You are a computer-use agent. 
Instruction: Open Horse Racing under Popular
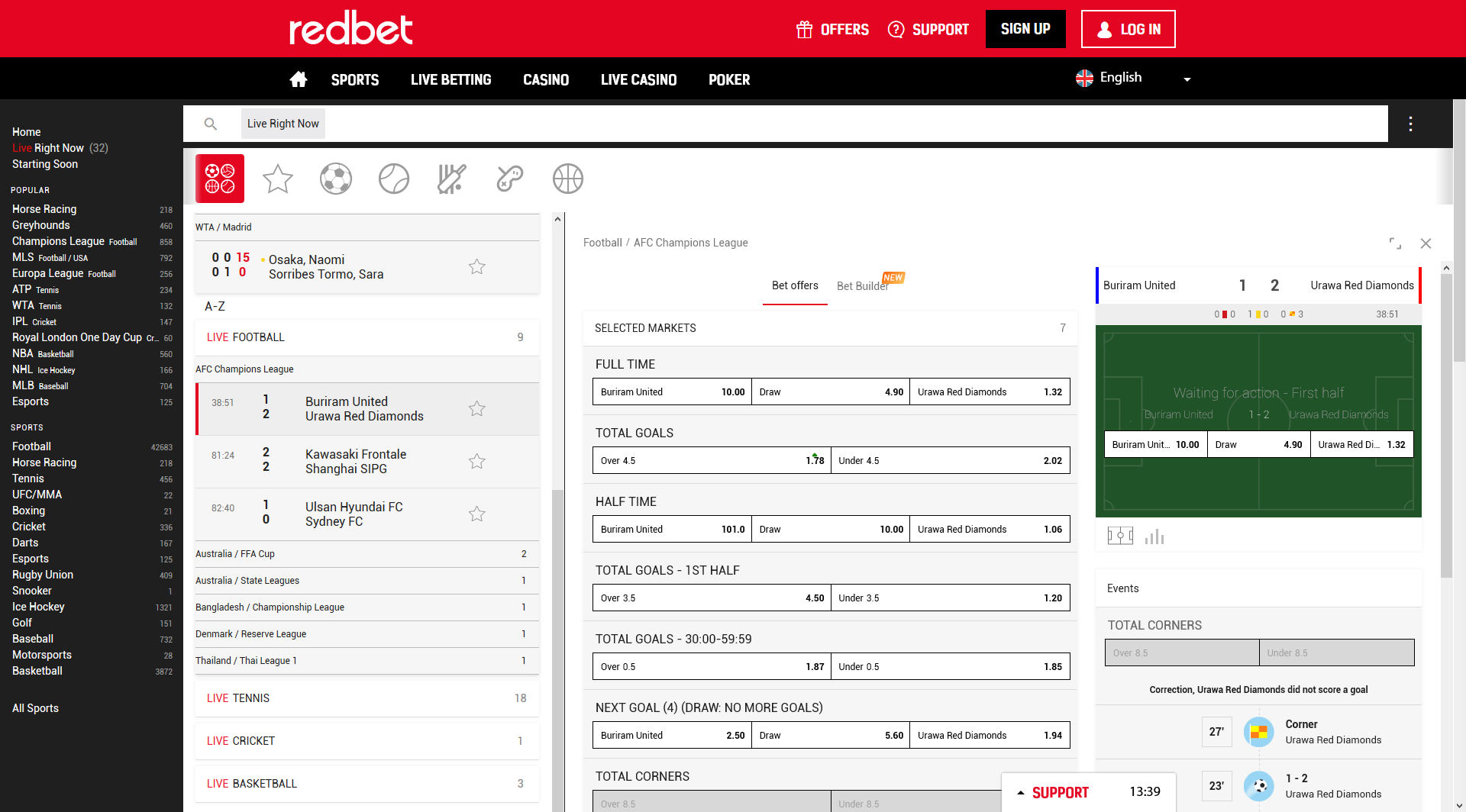[x=44, y=209]
